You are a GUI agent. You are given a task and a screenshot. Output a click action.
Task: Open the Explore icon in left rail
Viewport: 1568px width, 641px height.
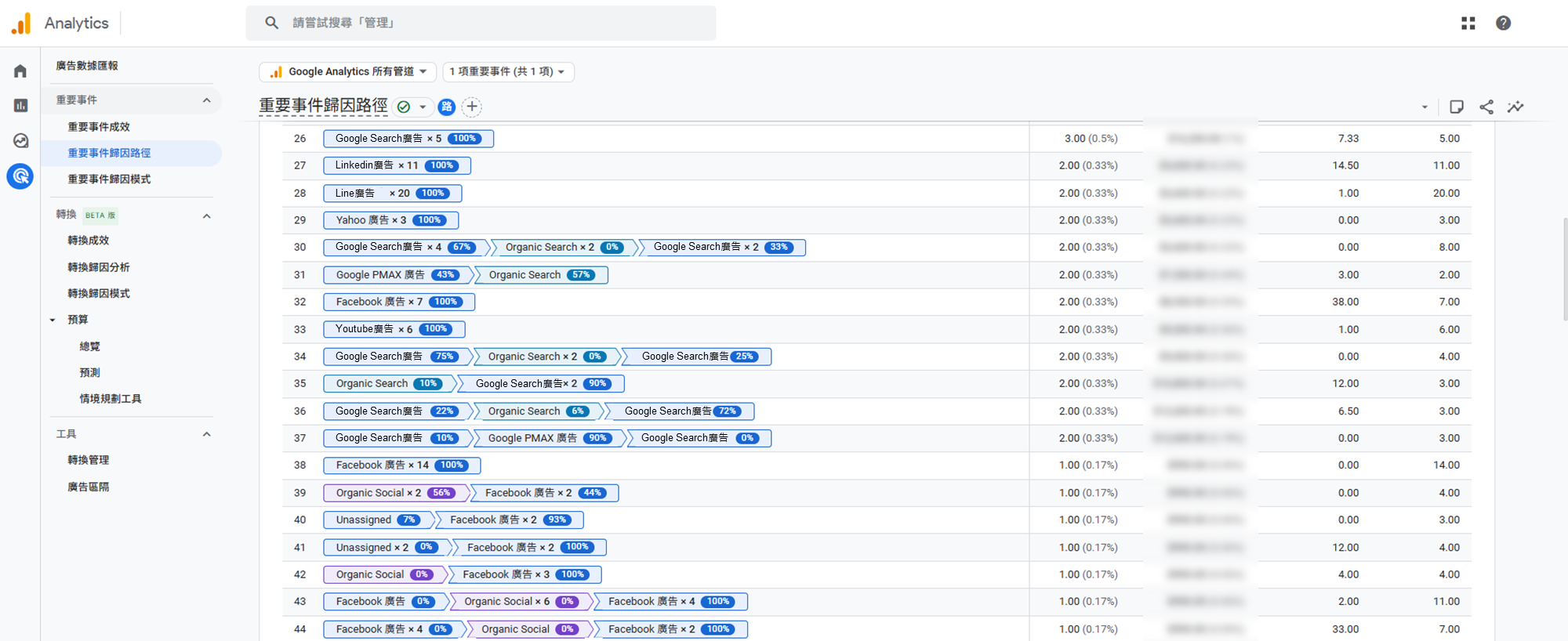pyautogui.click(x=20, y=140)
